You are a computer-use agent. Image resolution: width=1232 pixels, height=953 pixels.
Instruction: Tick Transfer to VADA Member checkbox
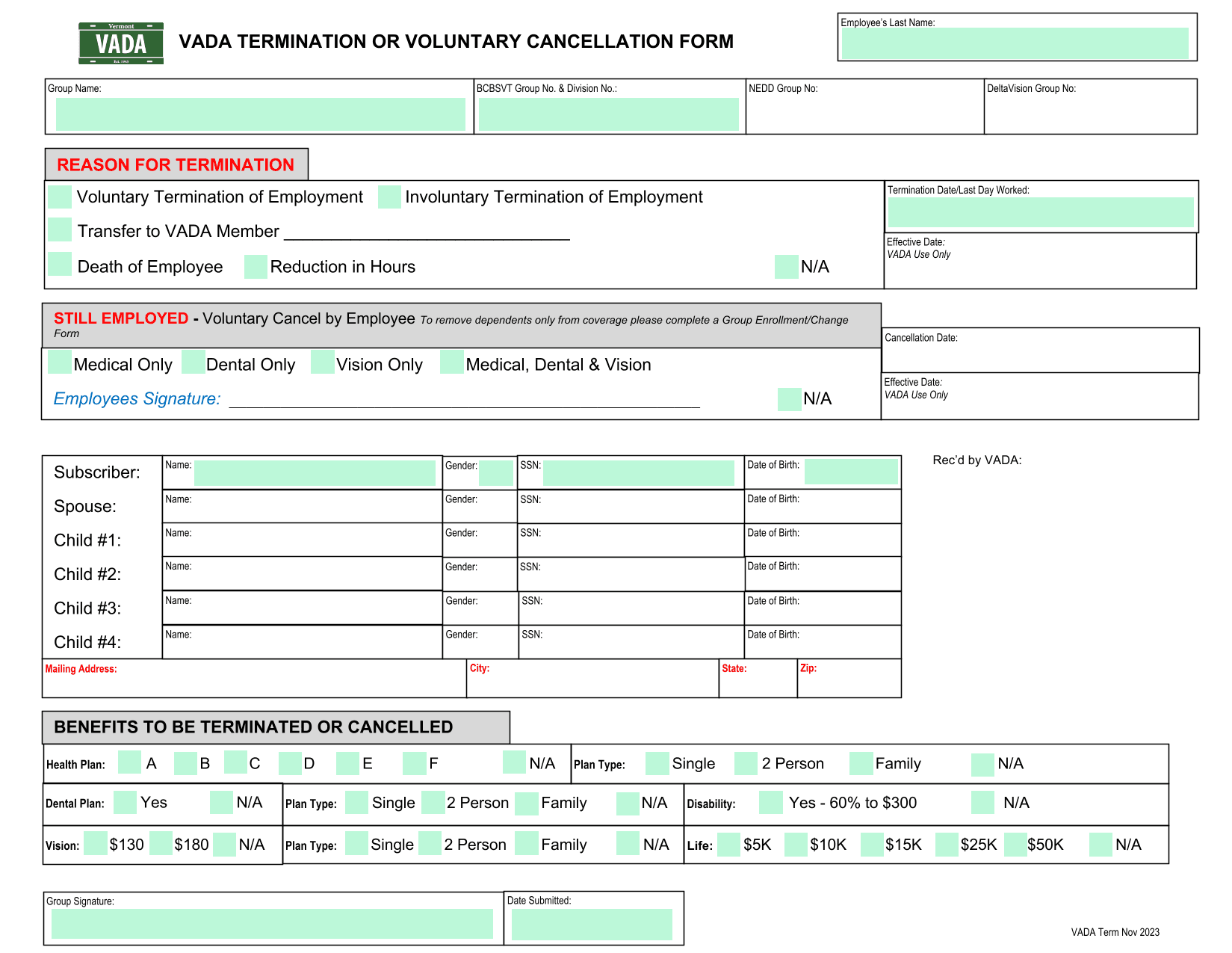tap(60, 229)
